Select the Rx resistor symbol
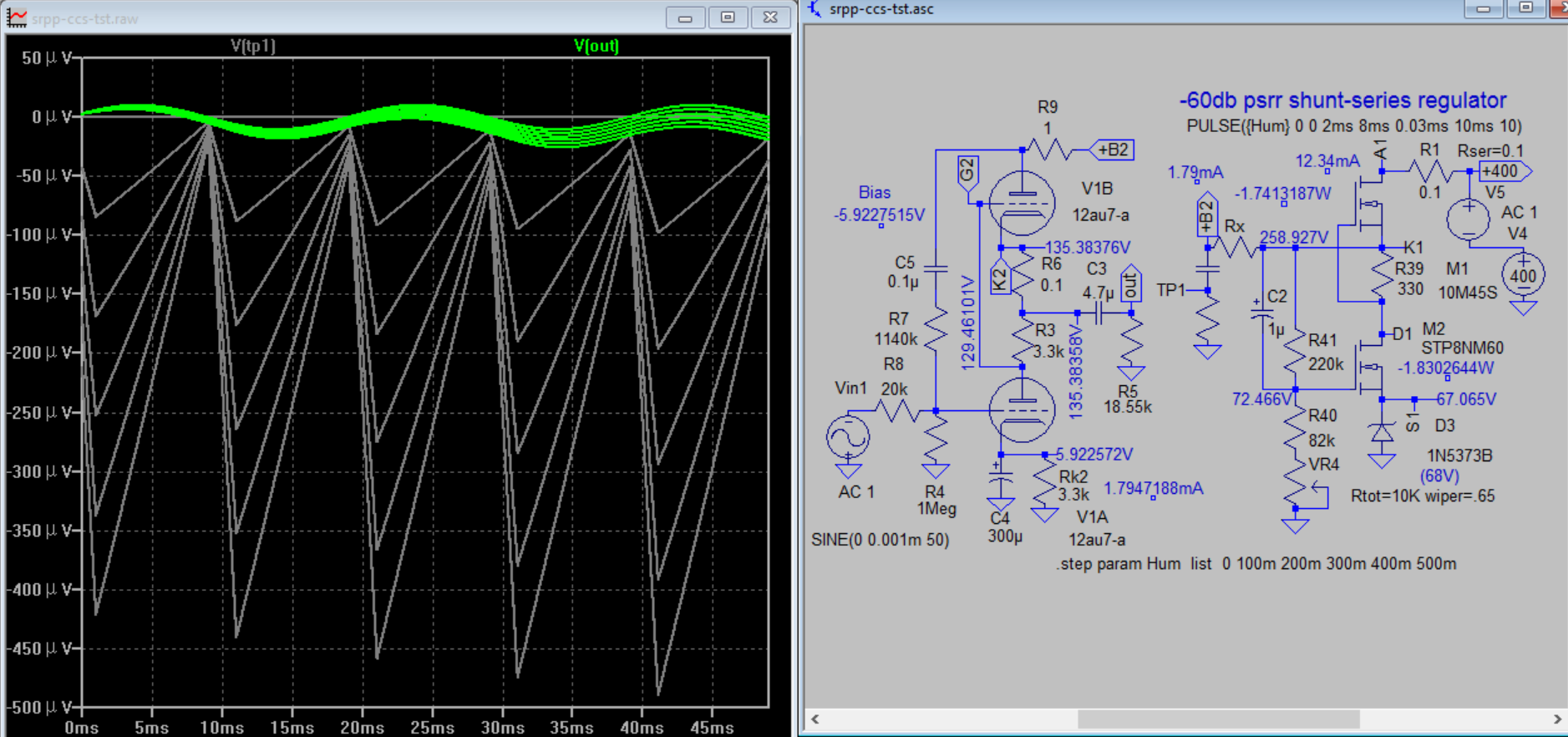Viewport: 1568px width, 737px height. pos(1236,247)
